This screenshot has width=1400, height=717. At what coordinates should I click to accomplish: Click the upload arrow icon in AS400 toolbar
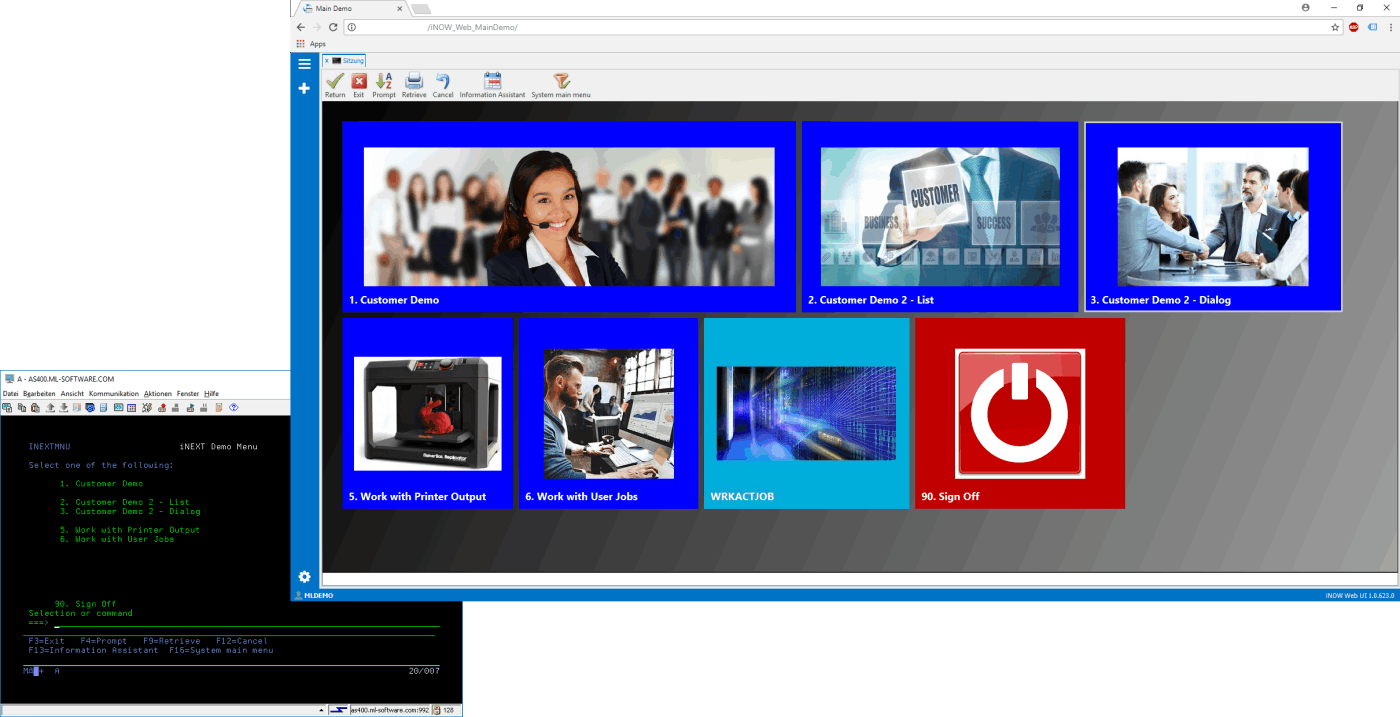click(x=50, y=407)
